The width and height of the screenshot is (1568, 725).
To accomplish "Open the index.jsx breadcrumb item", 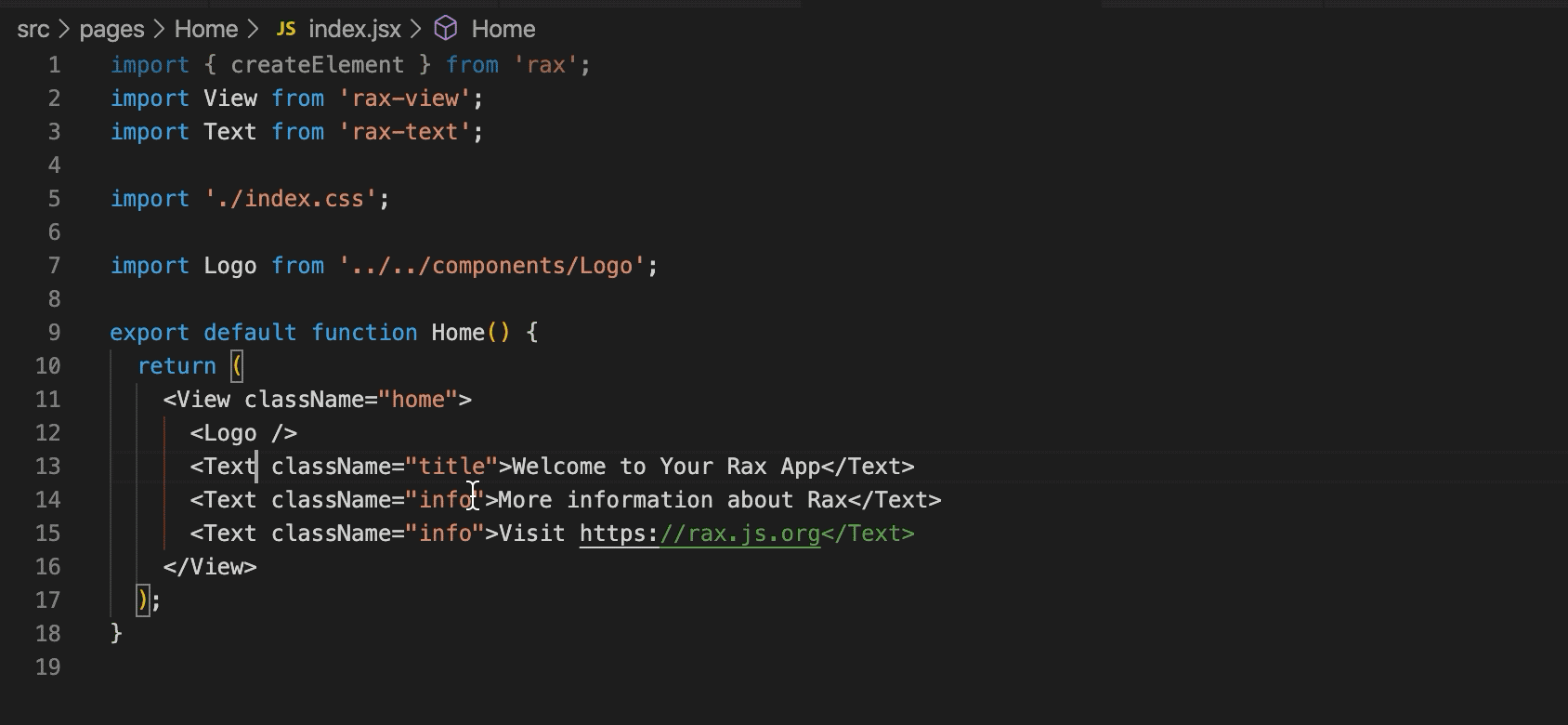I will 355,29.
